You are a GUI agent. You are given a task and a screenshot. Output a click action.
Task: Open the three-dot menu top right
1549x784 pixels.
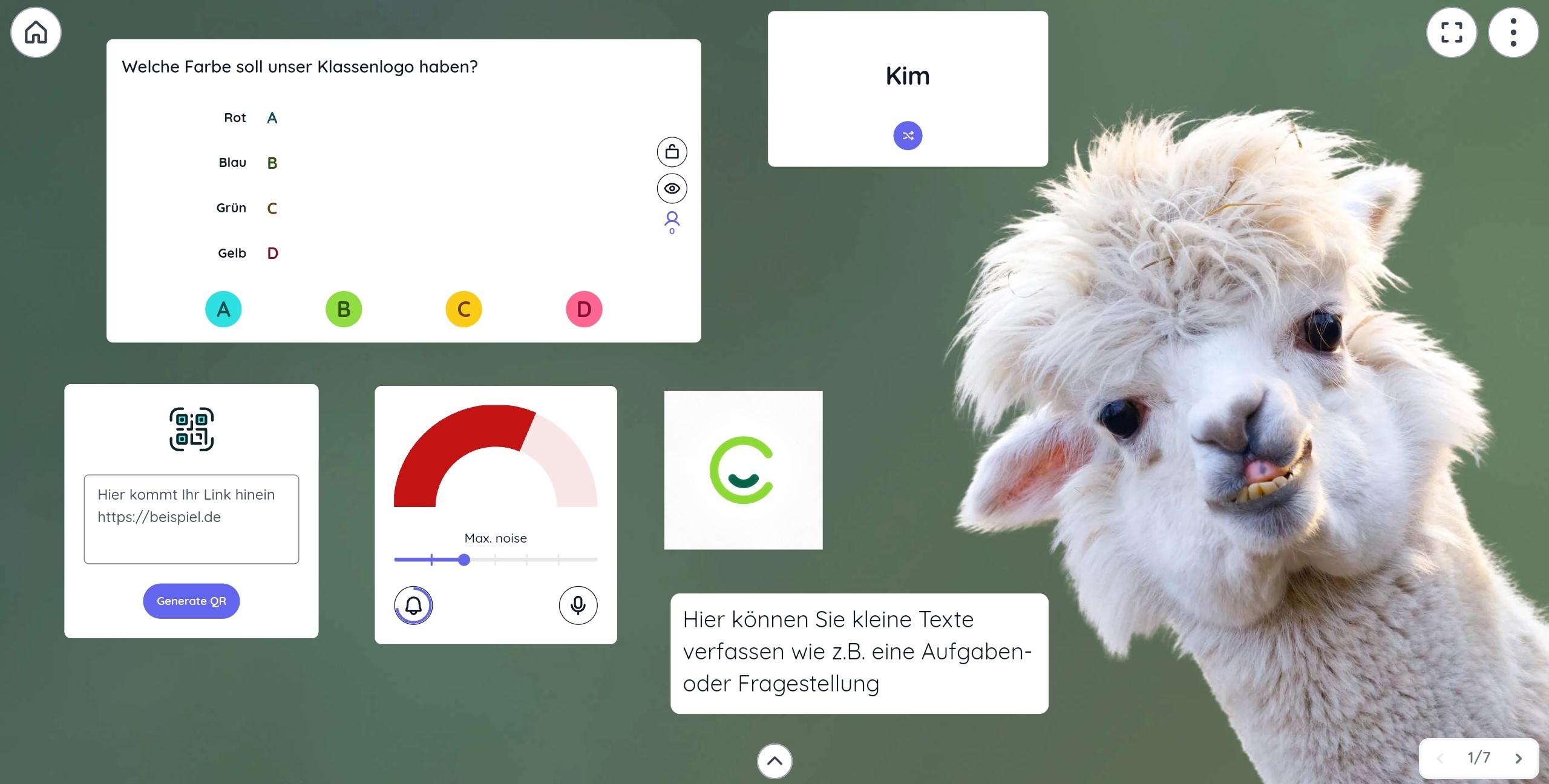pos(1516,32)
